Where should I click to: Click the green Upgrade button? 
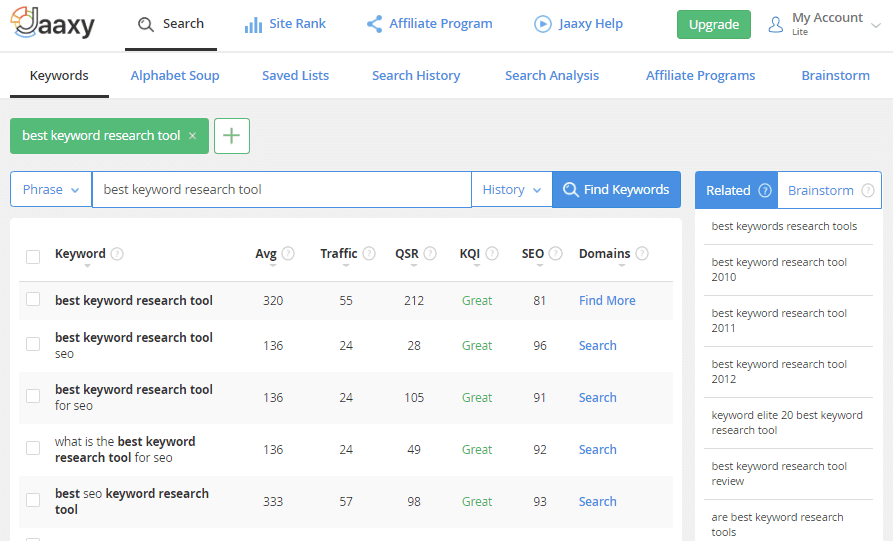[714, 24]
